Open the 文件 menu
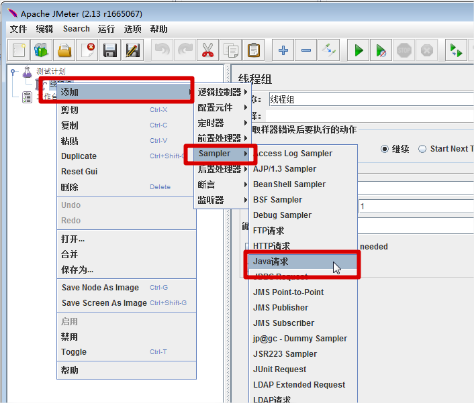The width and height of the screenshot is (474, 404). point(18,29)
